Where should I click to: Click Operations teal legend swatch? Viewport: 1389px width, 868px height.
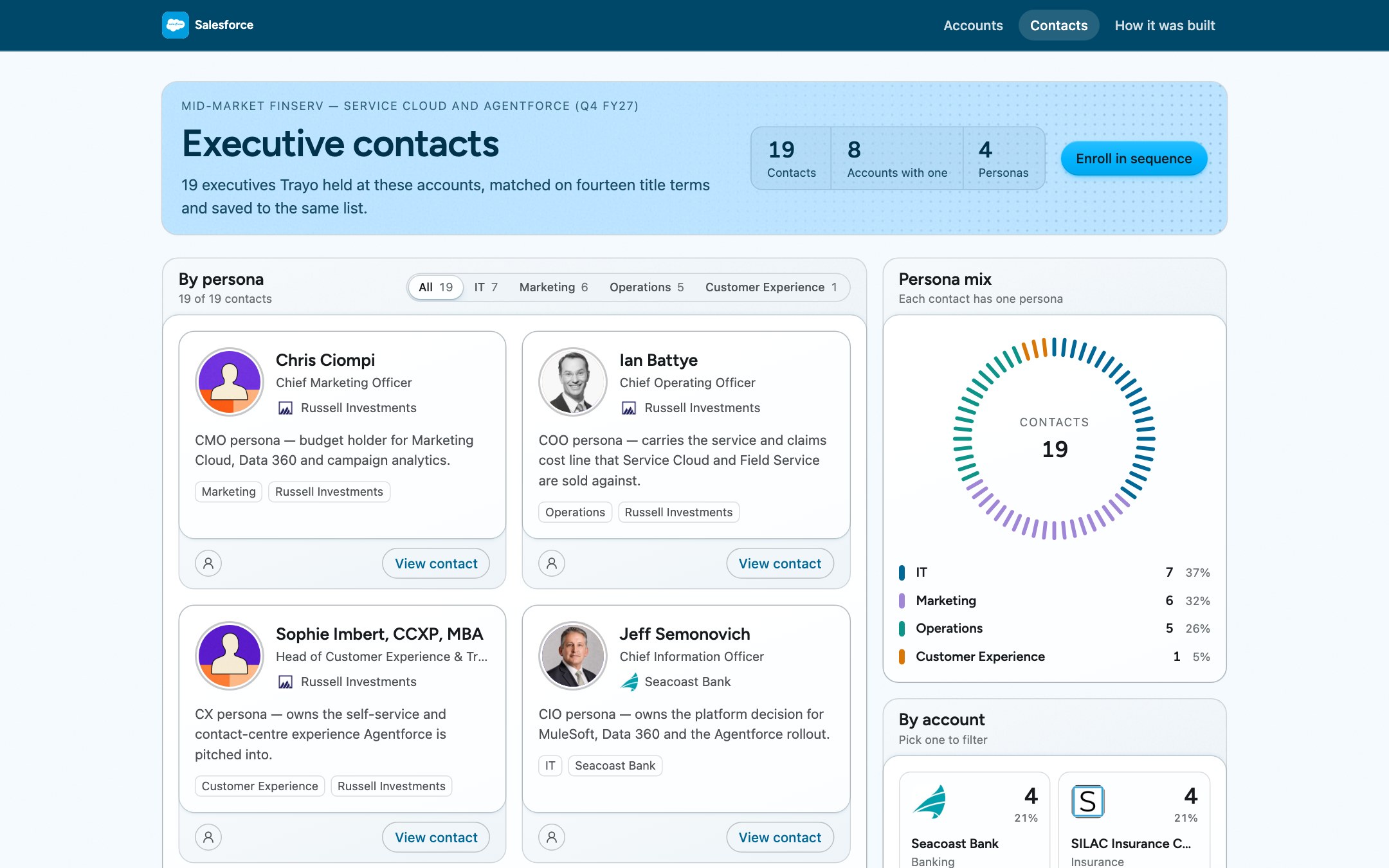[902, 628]
